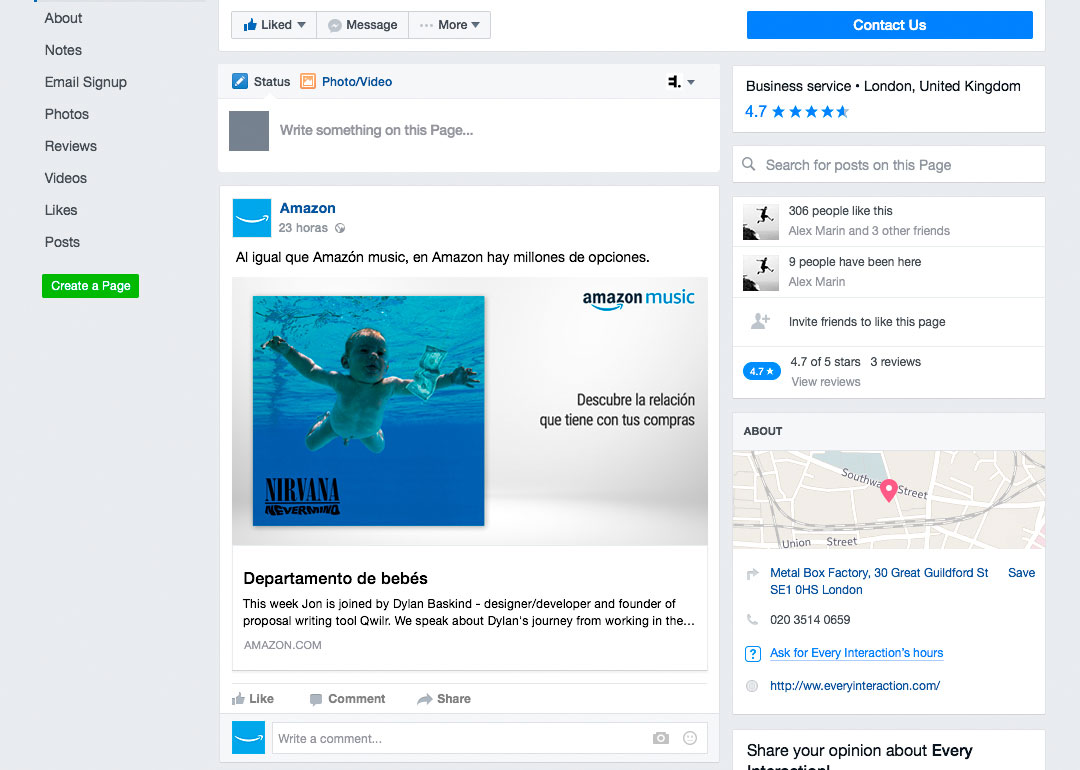Select the Status composer tab
Image resolution: width=1080 pixels, height=770 pixels.
[x=261, y=81]
